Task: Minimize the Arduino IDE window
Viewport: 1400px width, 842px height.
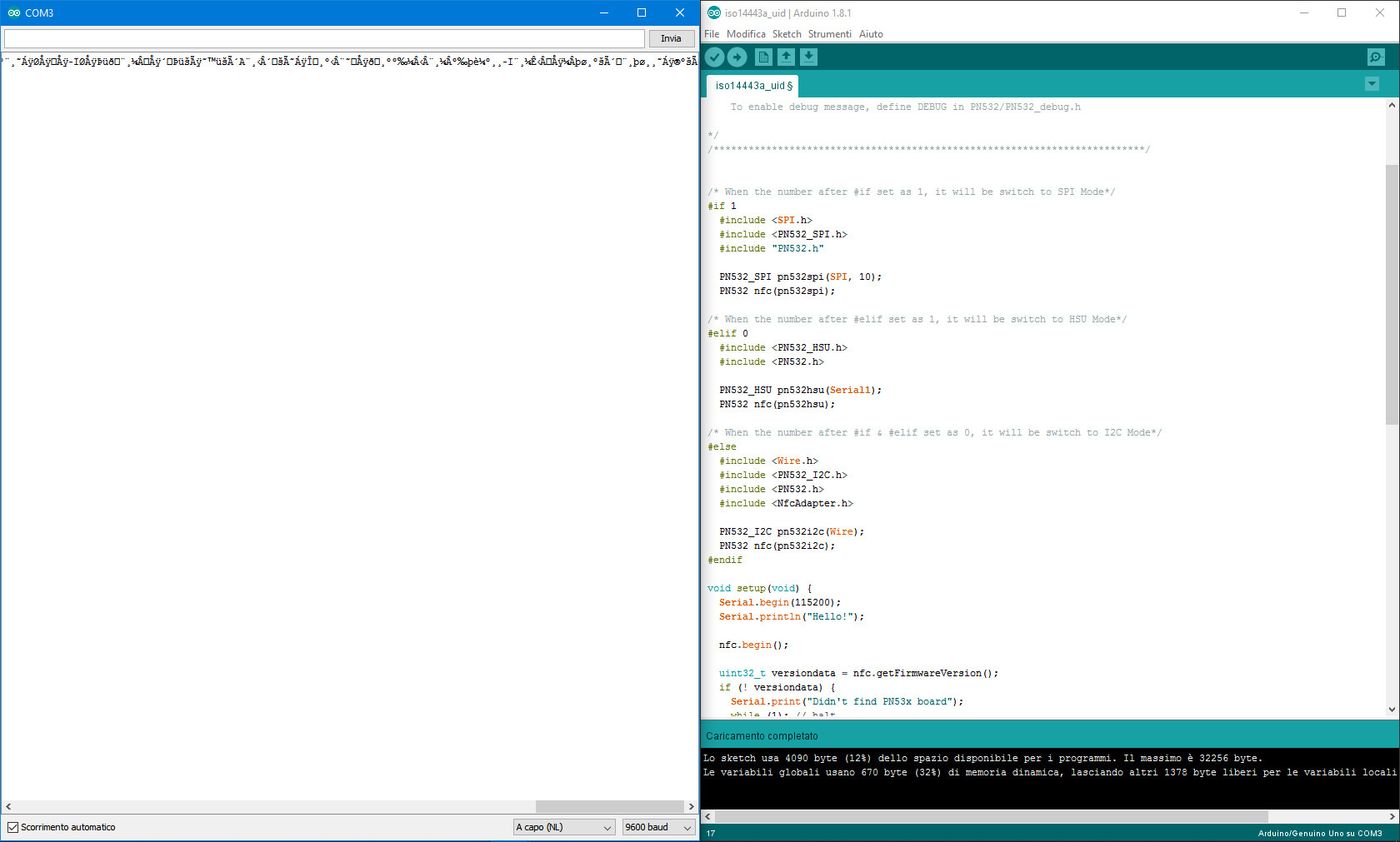Action: [1304, 12]
